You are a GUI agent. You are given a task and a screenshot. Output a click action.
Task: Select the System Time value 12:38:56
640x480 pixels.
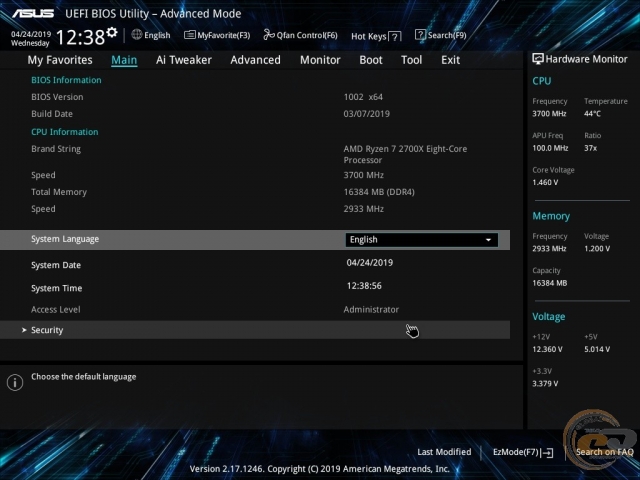364,286
